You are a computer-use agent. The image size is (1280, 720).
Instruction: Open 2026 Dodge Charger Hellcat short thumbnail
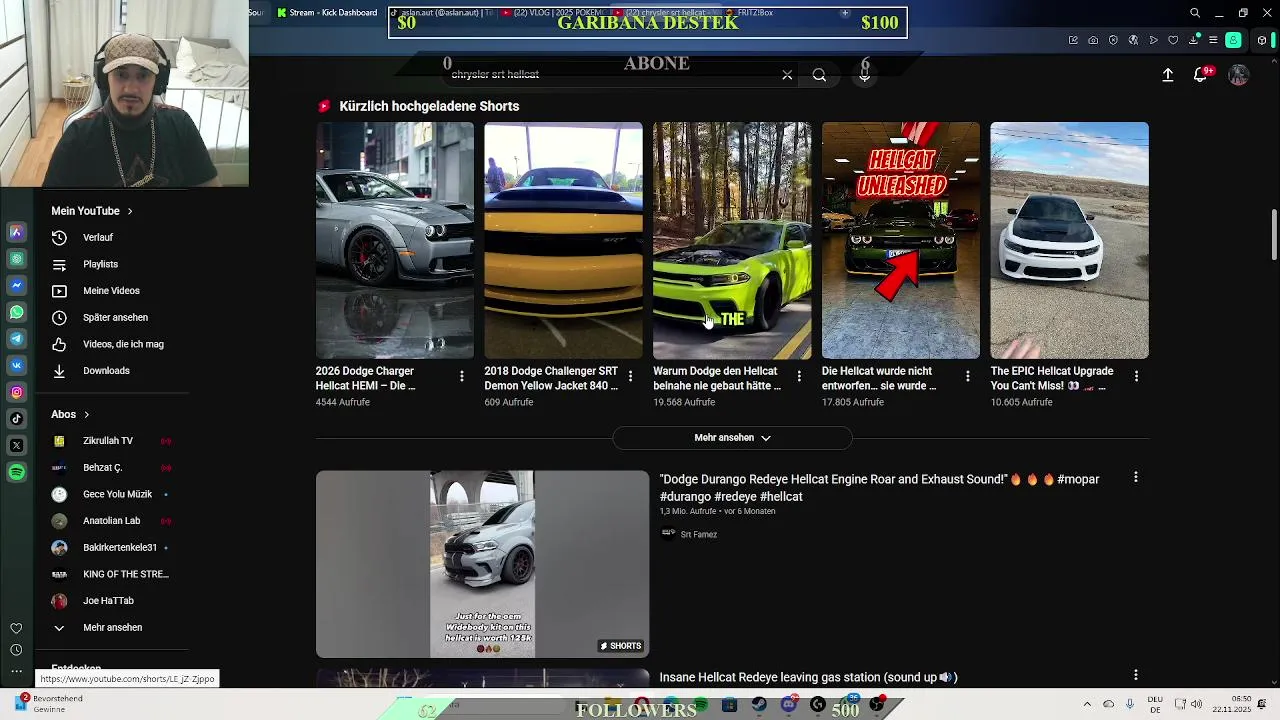coord(395,240)
